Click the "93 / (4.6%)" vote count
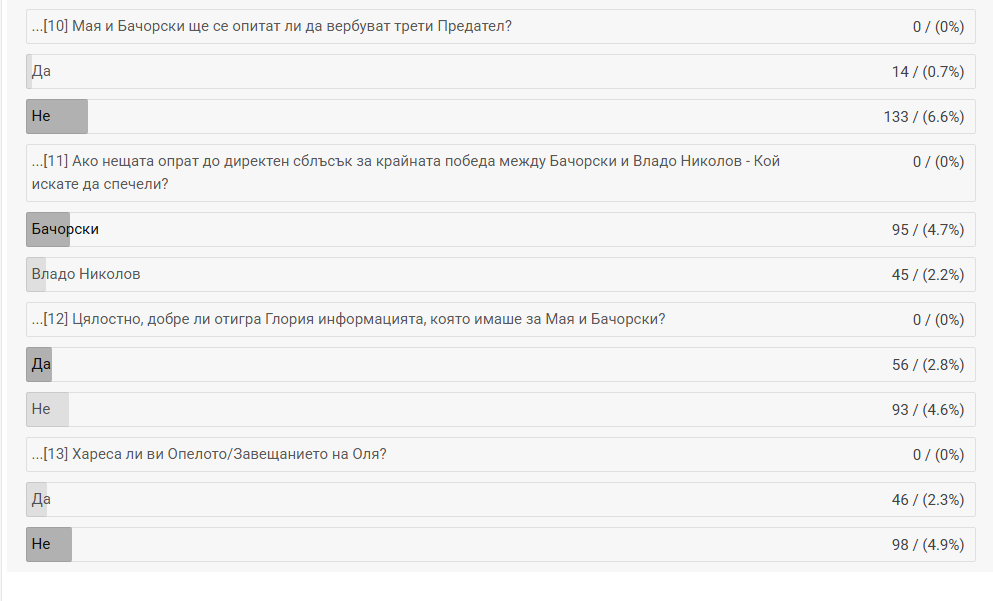This screenshot has height=601, width=993. pos(927,410)
